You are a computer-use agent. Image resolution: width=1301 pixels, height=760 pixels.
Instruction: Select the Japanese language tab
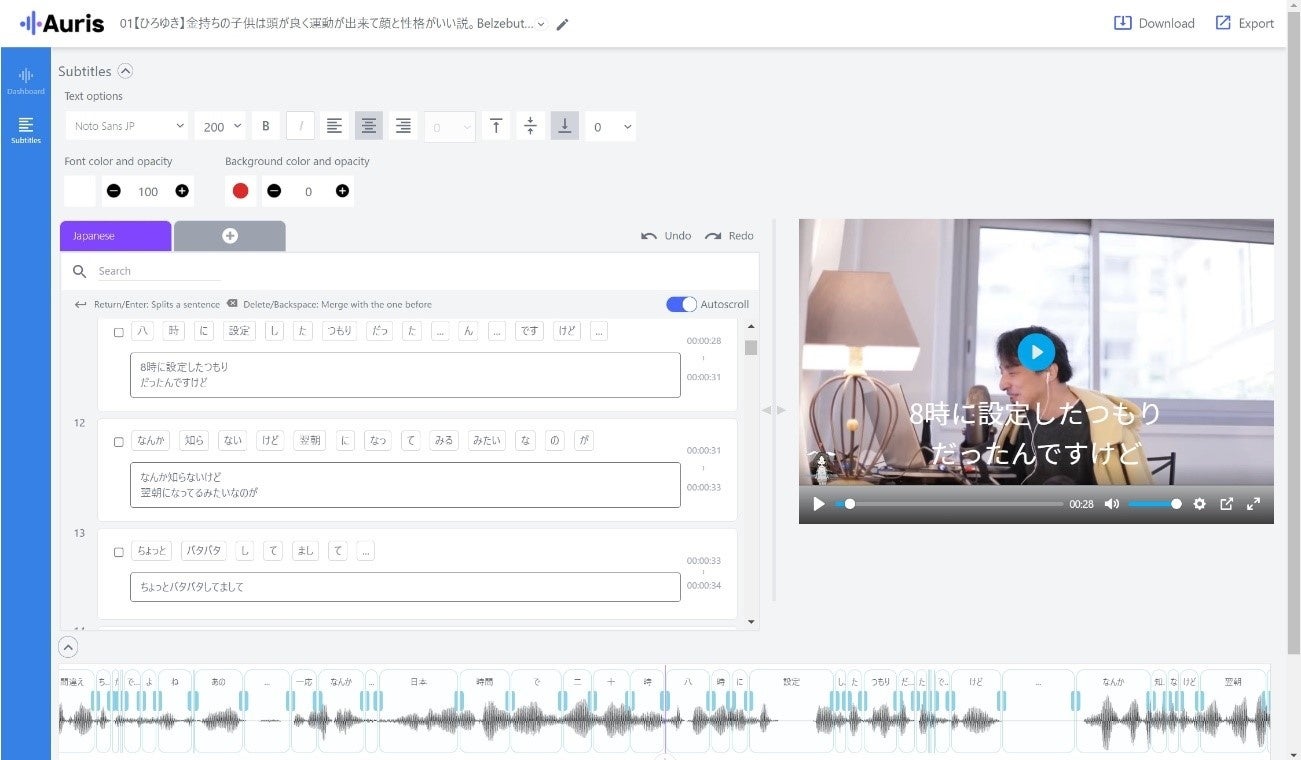(115, 236)
